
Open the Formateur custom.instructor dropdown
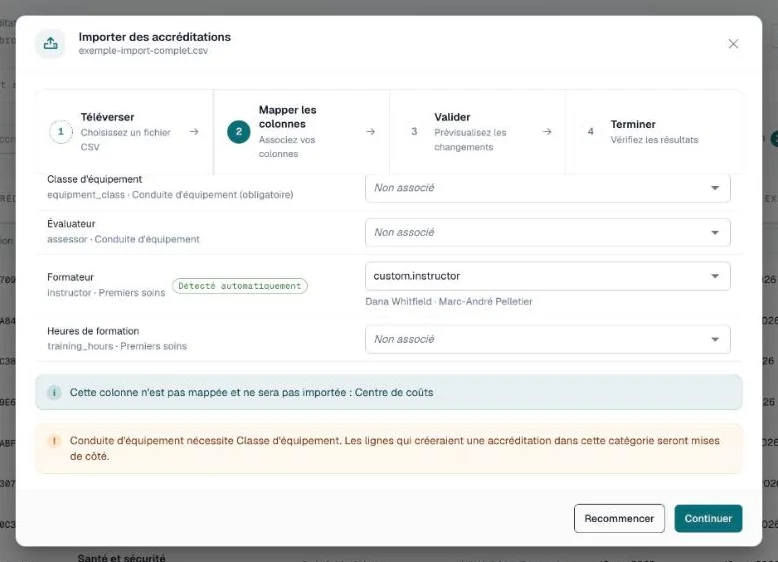[x=547, y=276]
